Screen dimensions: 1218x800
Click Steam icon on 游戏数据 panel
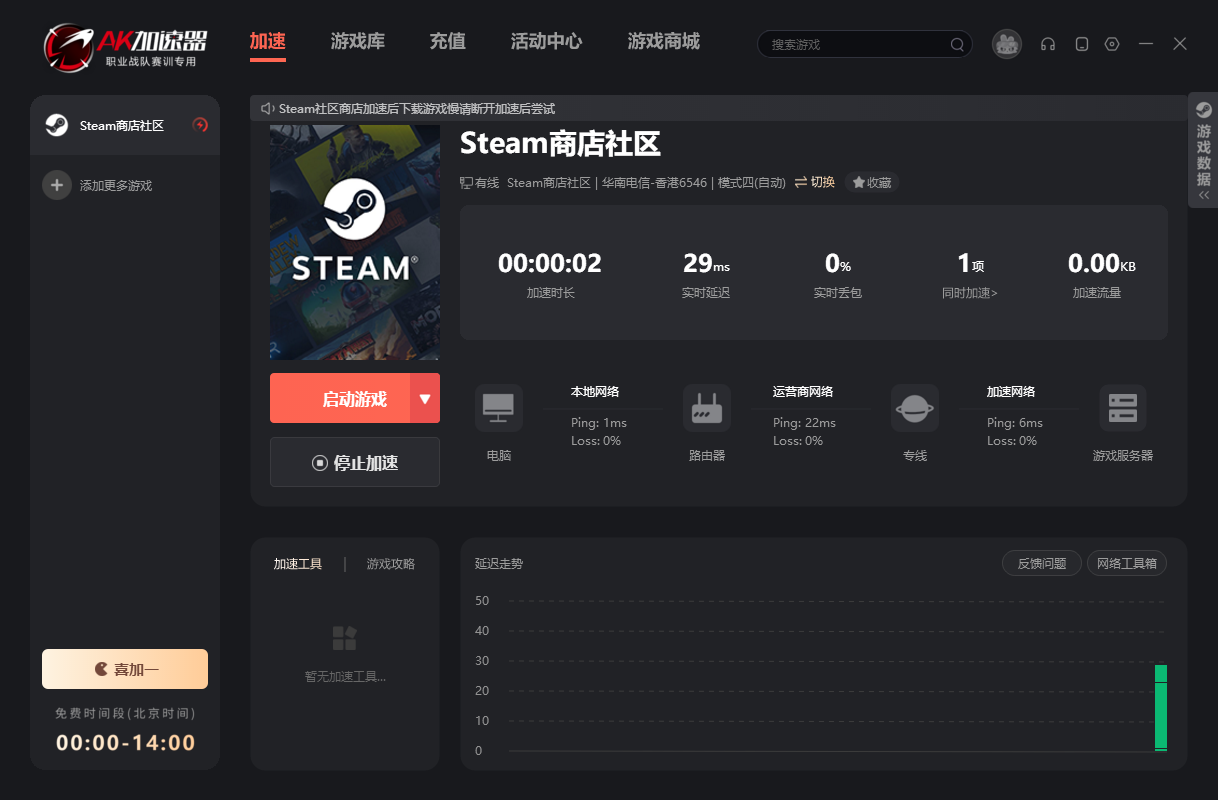coord(1204,110)
